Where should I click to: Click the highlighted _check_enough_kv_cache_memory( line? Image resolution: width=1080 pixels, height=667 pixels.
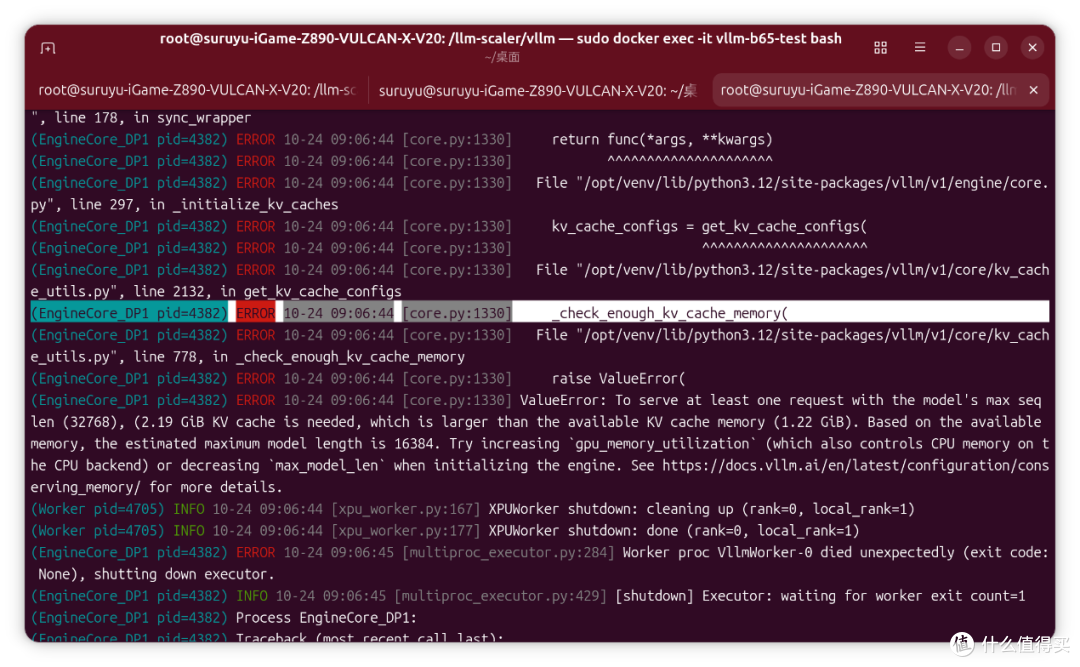(540, 313)
